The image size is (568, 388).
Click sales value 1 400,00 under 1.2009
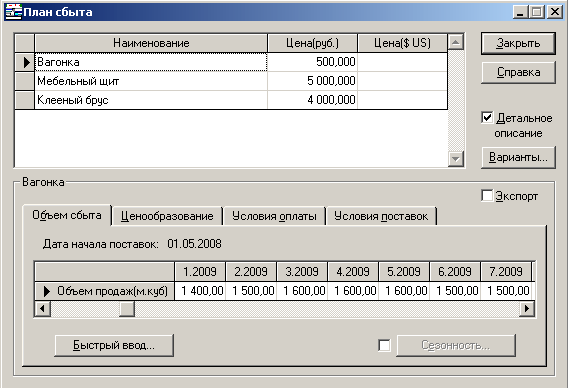pos(200,291)
